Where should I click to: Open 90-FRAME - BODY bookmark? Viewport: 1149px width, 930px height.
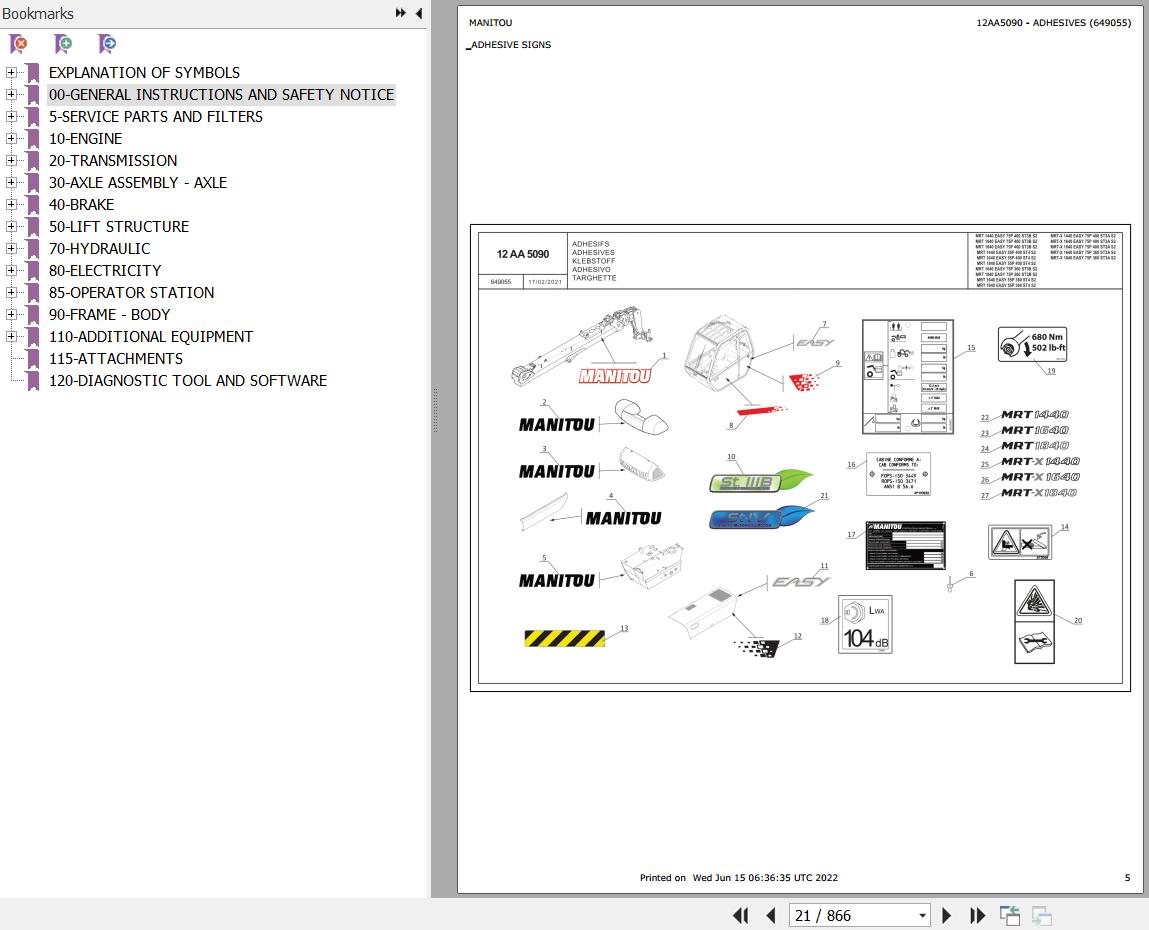pyautogui.click(x=109, y=314)
